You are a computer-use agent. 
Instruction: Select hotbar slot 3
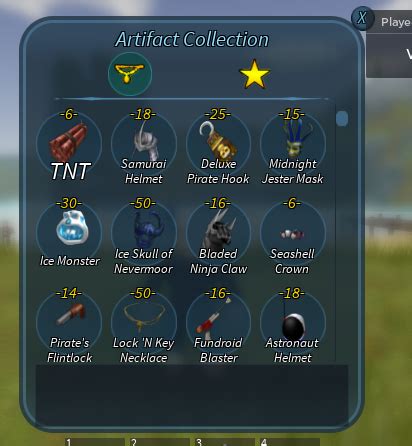pos(225,442)
